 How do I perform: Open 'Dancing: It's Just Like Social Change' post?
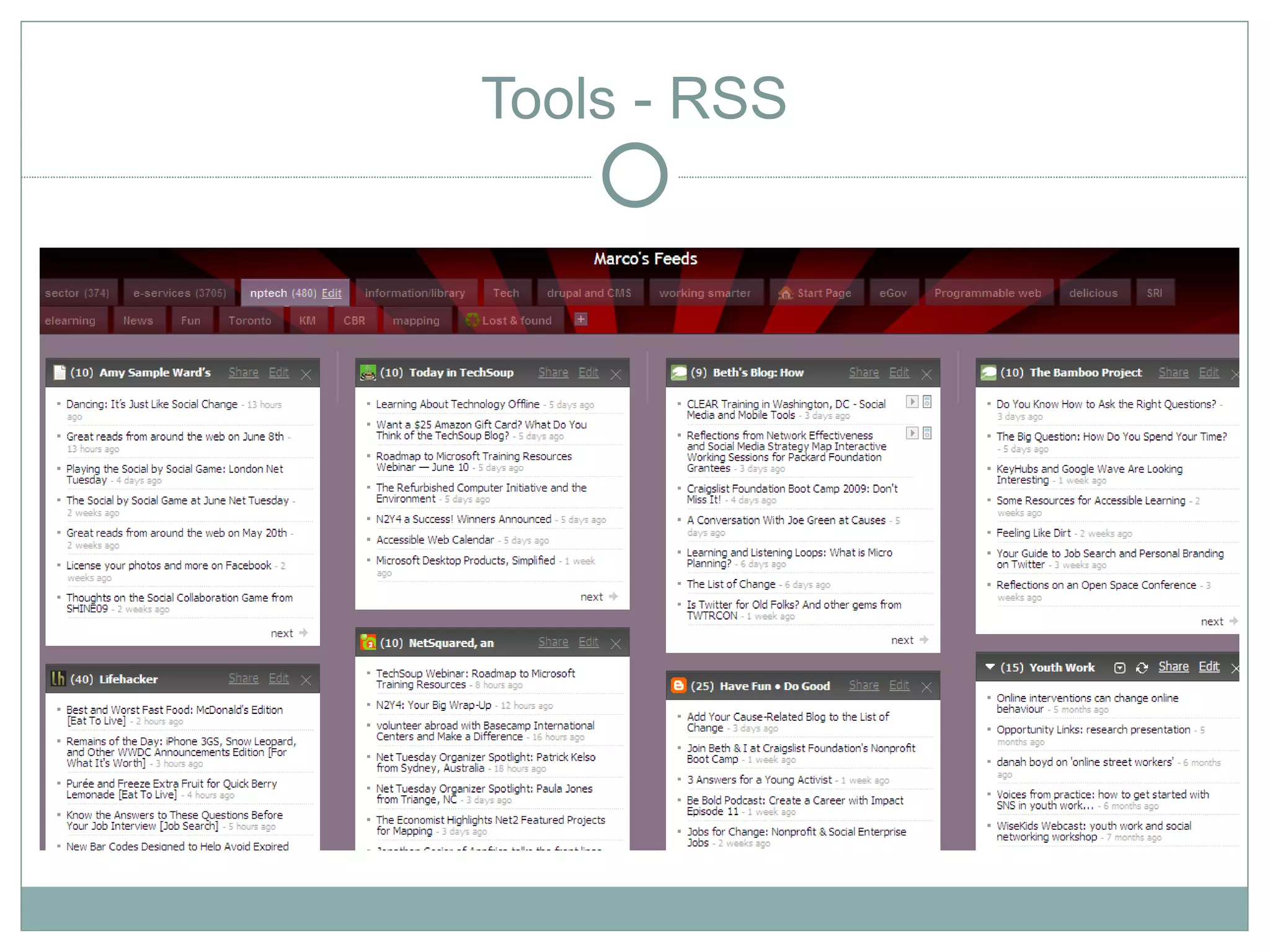152,404
